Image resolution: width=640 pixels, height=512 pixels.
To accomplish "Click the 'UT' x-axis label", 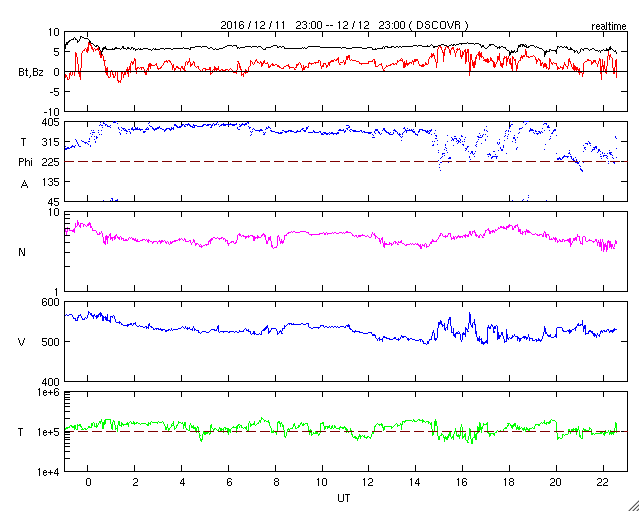I will [344, 498].
